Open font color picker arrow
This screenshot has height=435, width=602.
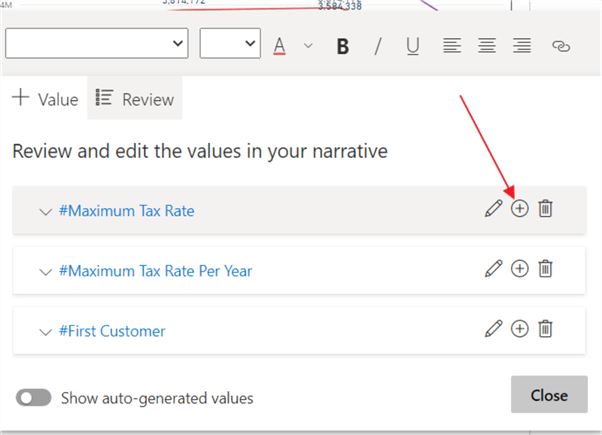[308, 46]
